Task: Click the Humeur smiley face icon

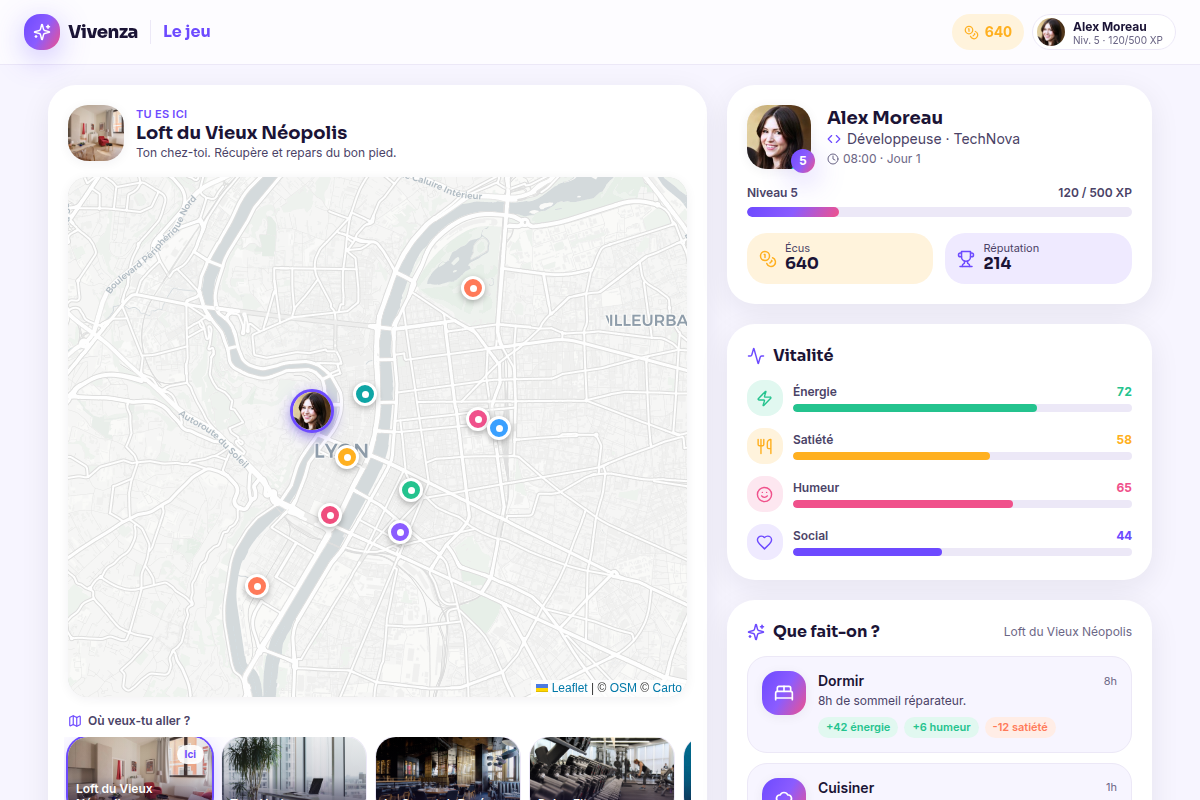Action: [x=765, y=494]
